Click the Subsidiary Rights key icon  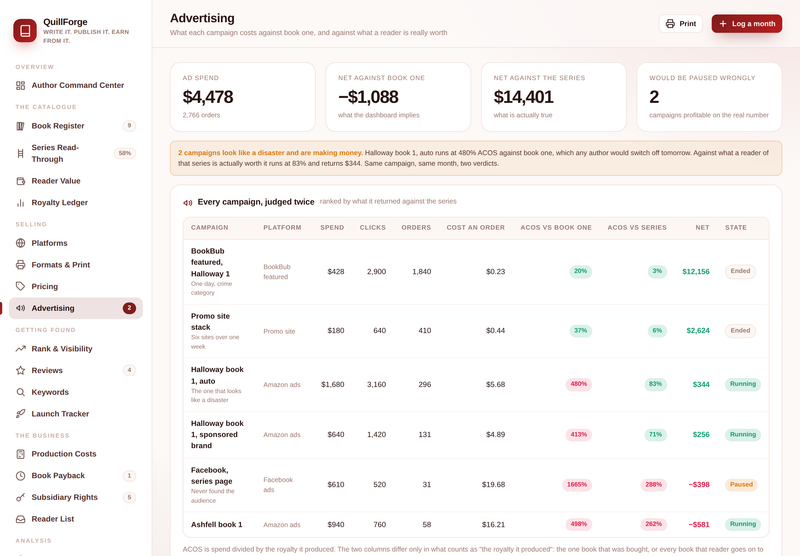point(20,497)
